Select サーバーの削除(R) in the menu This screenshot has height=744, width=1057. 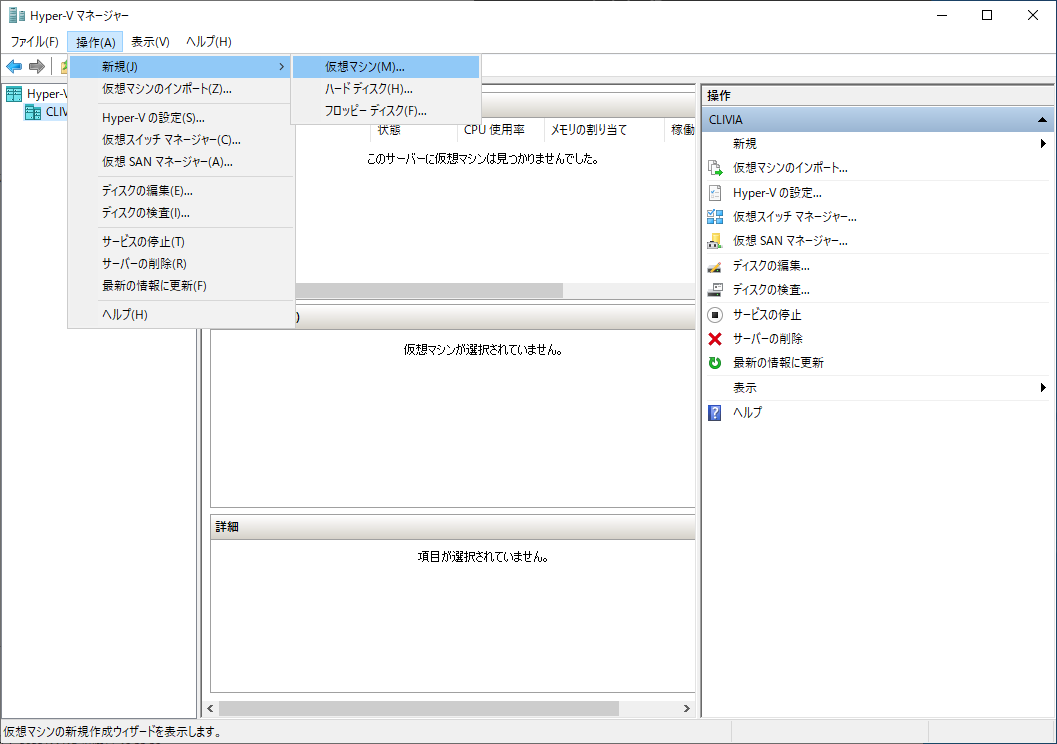tap(181, 264)
